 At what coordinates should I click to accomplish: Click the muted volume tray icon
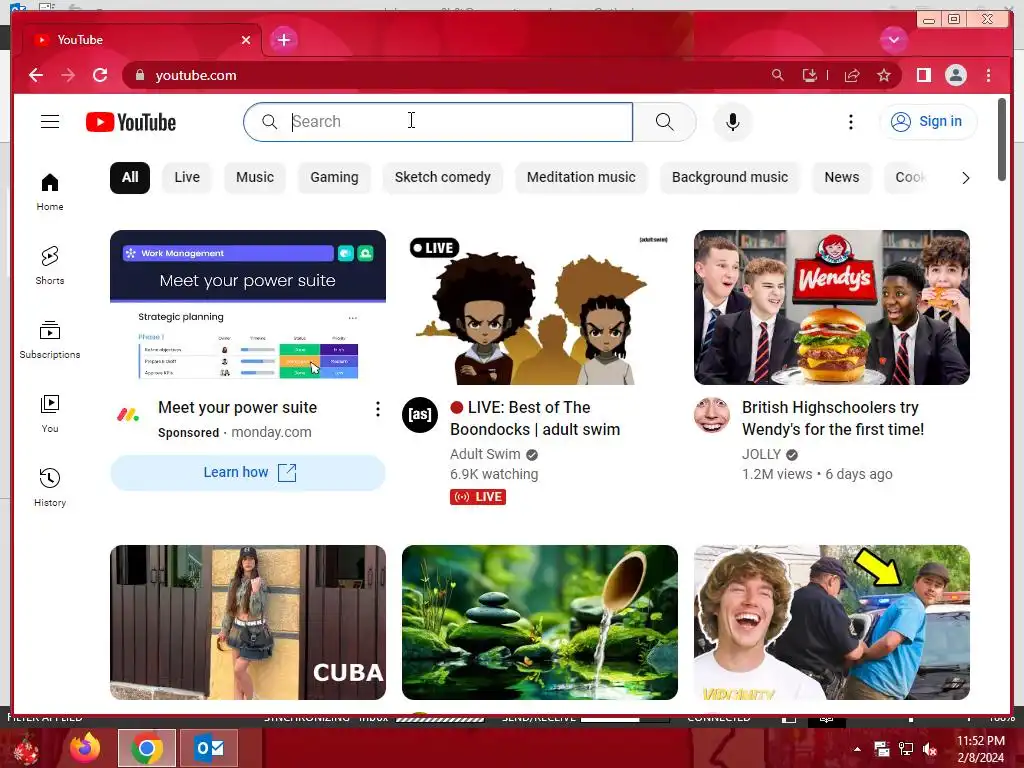point(931,749)
